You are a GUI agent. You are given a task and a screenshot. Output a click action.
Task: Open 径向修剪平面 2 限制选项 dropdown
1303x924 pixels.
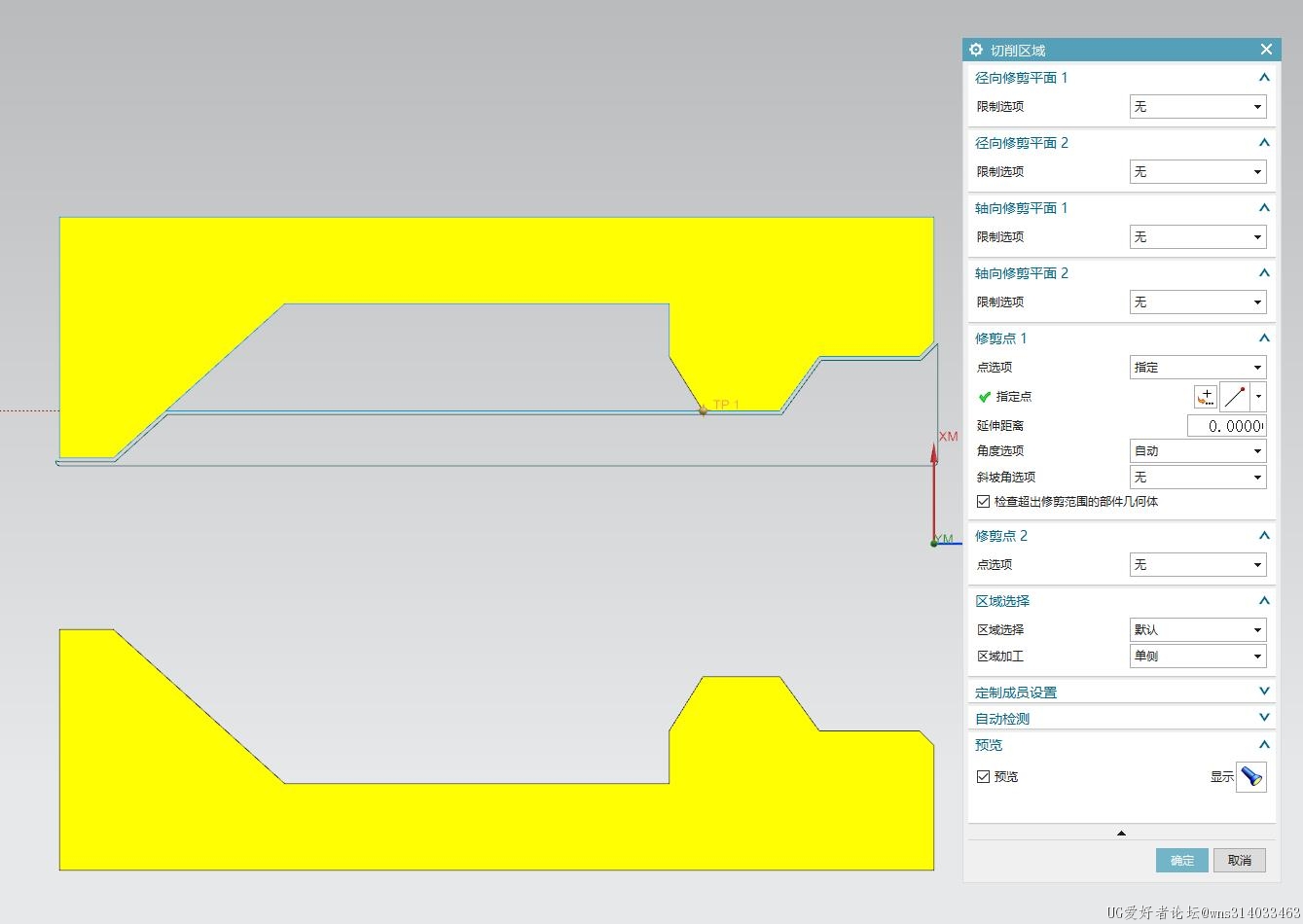tap(1198, 172)
